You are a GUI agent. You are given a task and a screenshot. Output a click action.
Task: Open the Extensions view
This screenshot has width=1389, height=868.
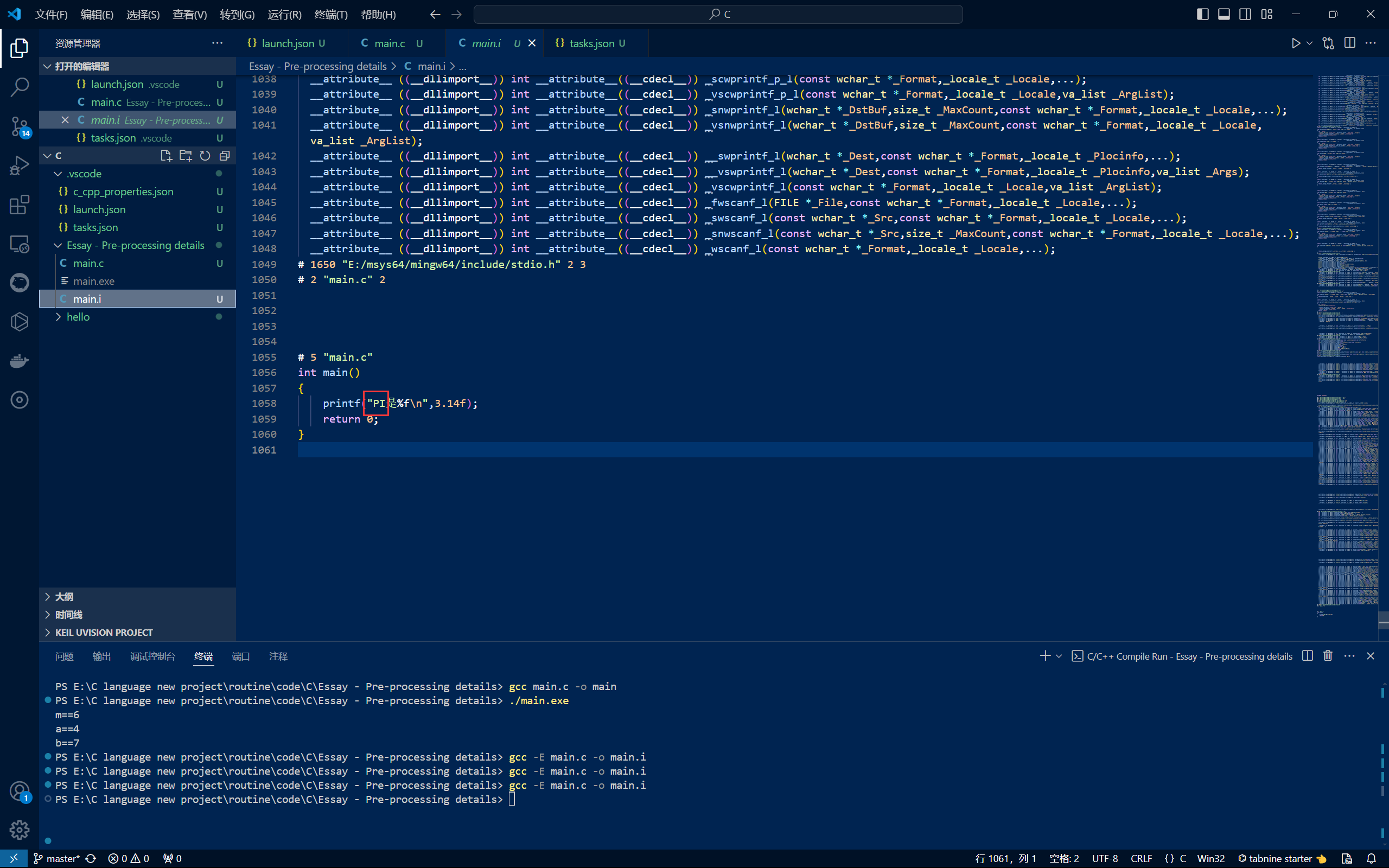(x=19, y=205)
